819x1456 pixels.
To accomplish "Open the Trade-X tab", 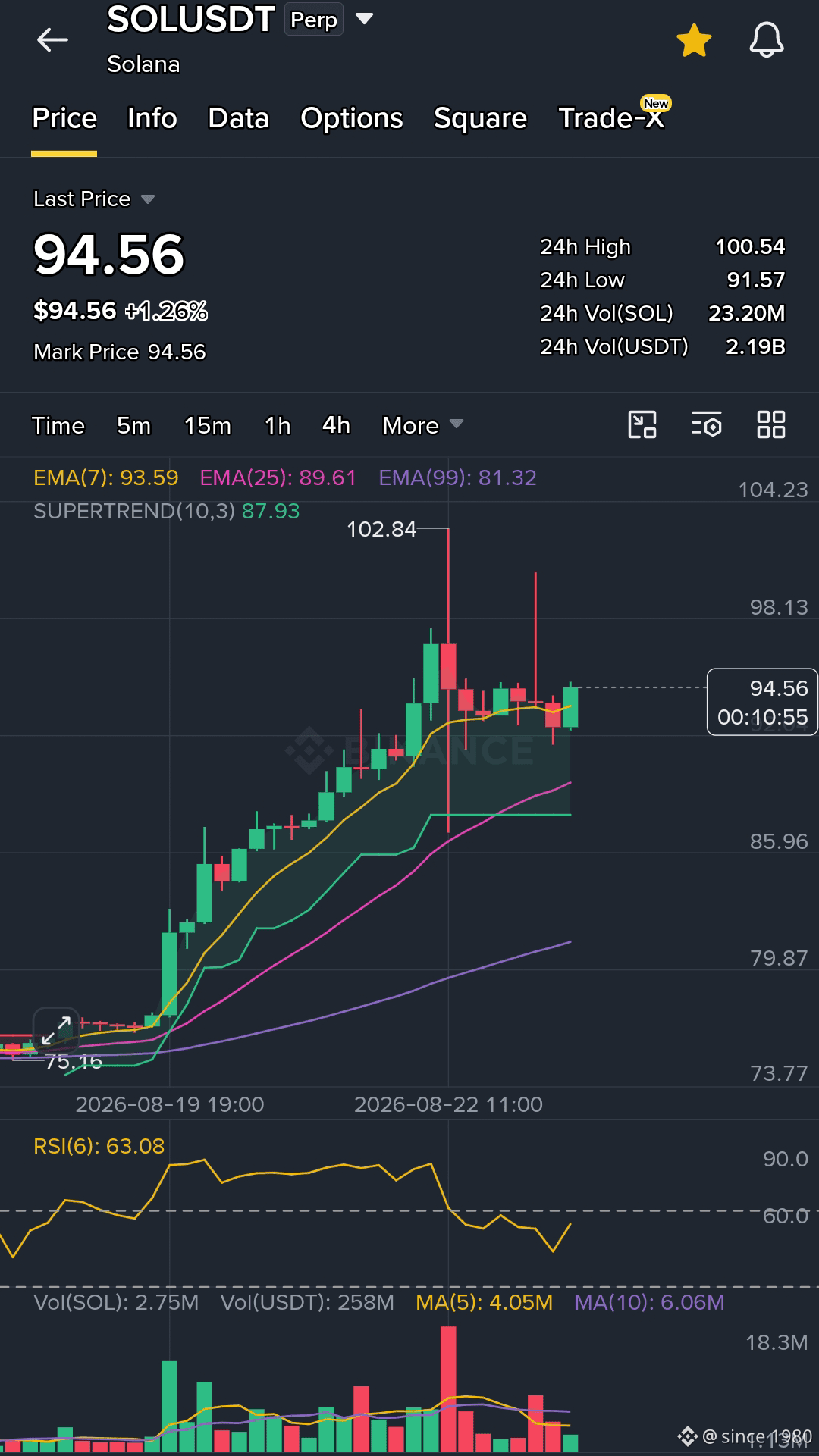I will (x=611, y=118).
